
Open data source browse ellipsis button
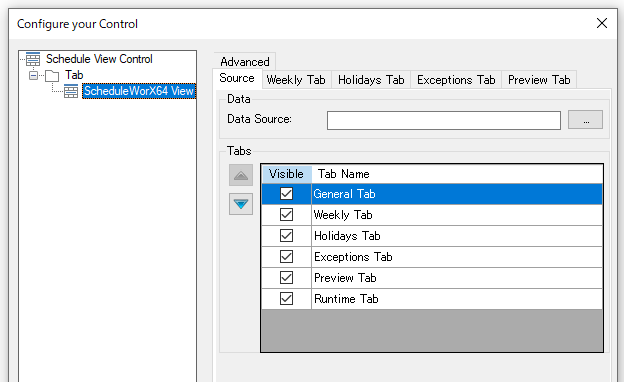(x=585, y=120)
